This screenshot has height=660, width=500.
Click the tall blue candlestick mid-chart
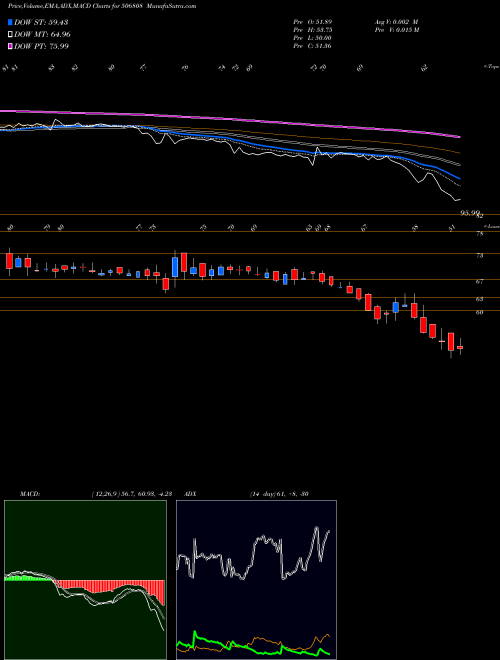(175, 267)
